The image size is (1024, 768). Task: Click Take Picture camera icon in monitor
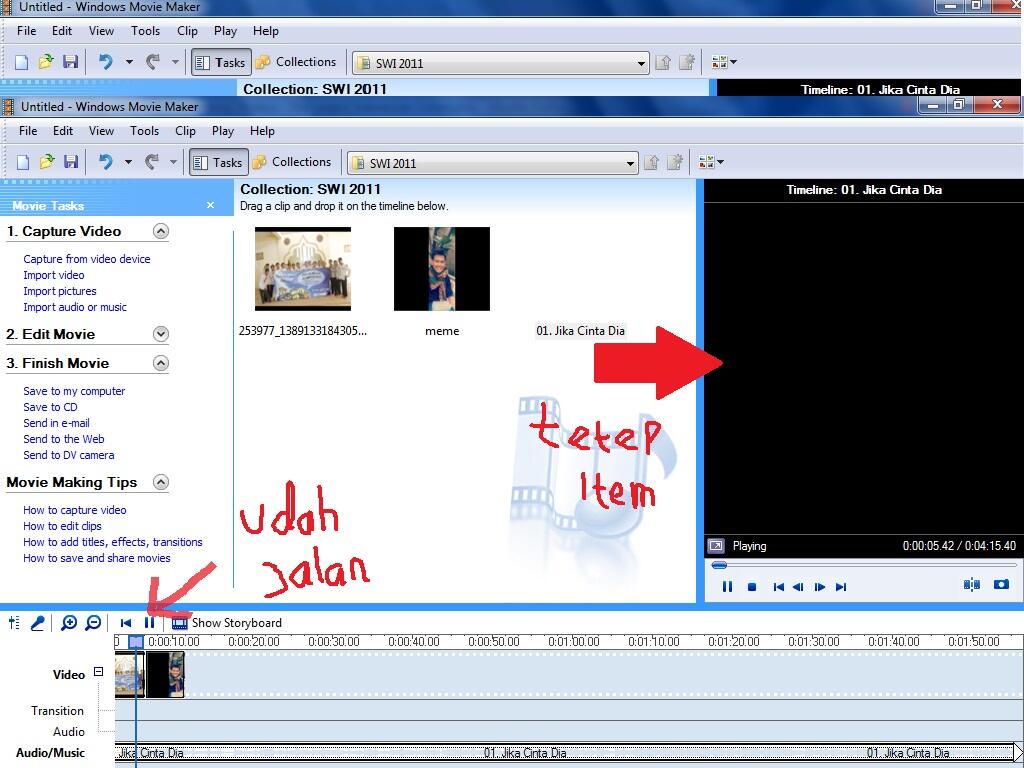(1001, 584)
